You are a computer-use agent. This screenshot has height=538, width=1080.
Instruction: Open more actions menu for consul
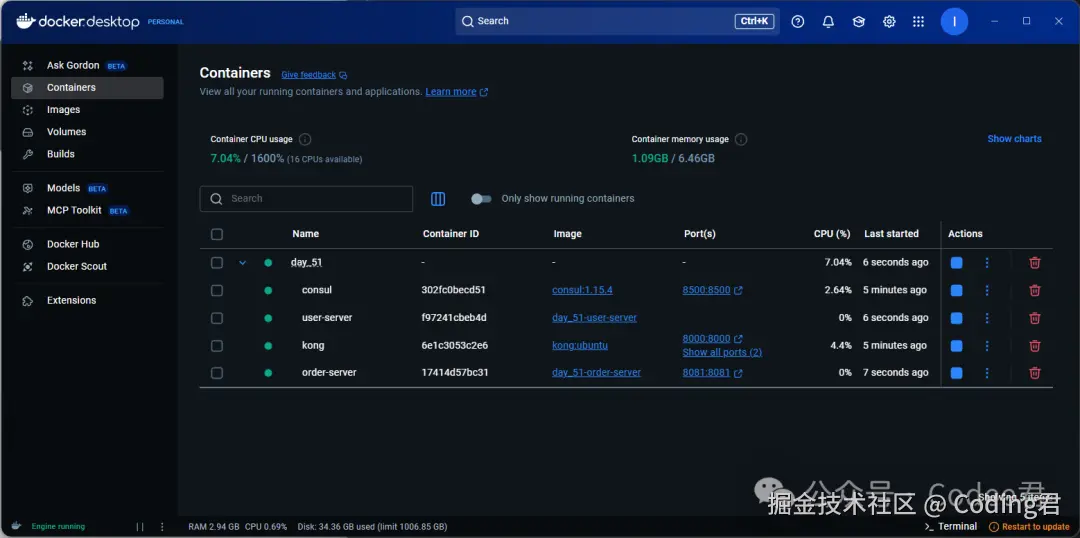tap(987, 290)
